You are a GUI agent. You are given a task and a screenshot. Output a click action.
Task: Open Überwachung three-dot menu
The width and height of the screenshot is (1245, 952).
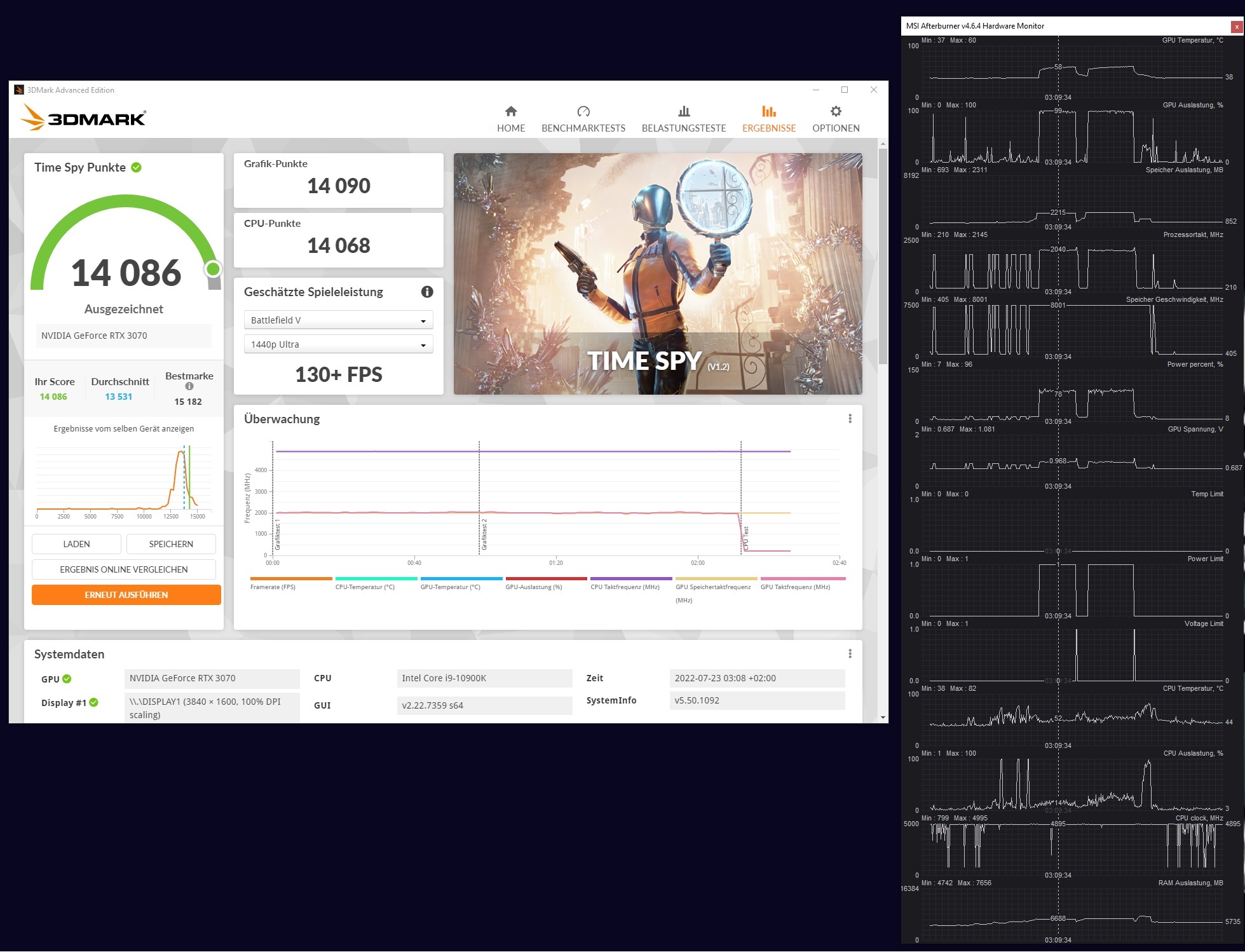point(850,419)
